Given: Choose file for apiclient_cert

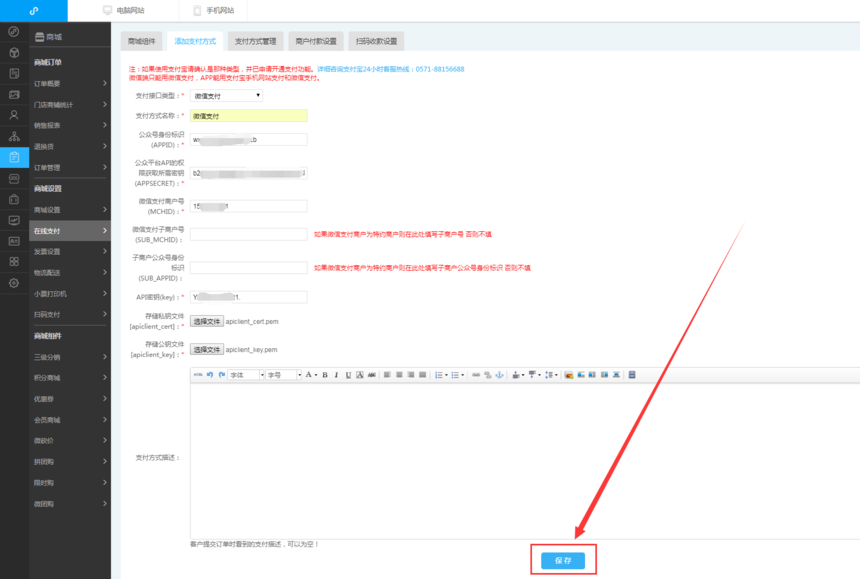Looking at the screenshot, I should click(207, 321).
